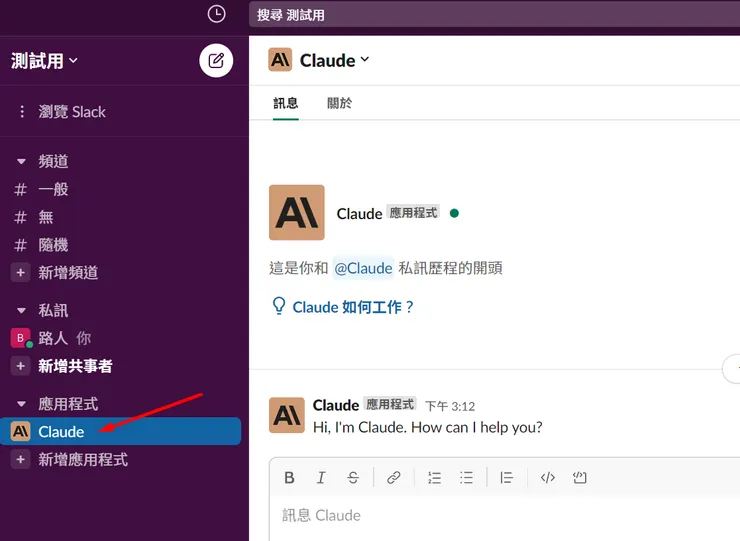
Task: Click the 下午 3:12 timestamp
Action: 450,406
